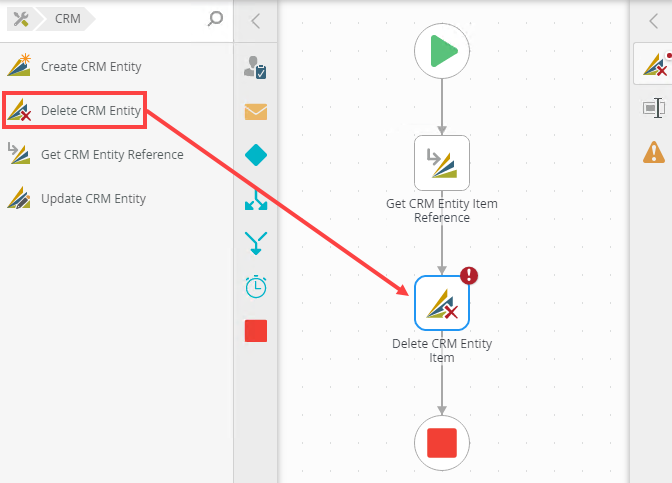Image resolution: width=672 pixels, height=483 pixels.
Task: Select the Timer clock icon
Action: pos(256,286)
